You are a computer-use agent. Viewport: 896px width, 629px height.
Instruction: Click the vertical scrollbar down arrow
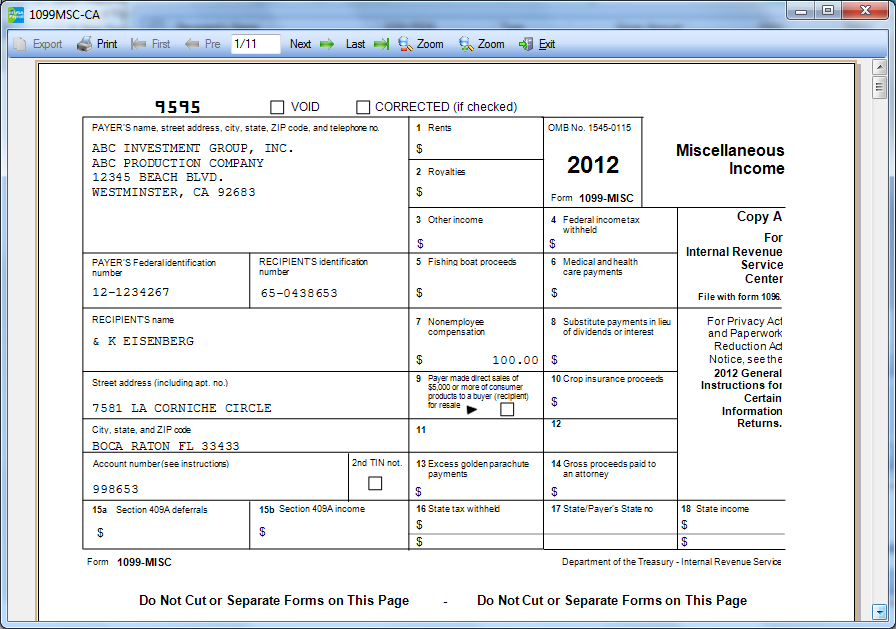[880, 611]
